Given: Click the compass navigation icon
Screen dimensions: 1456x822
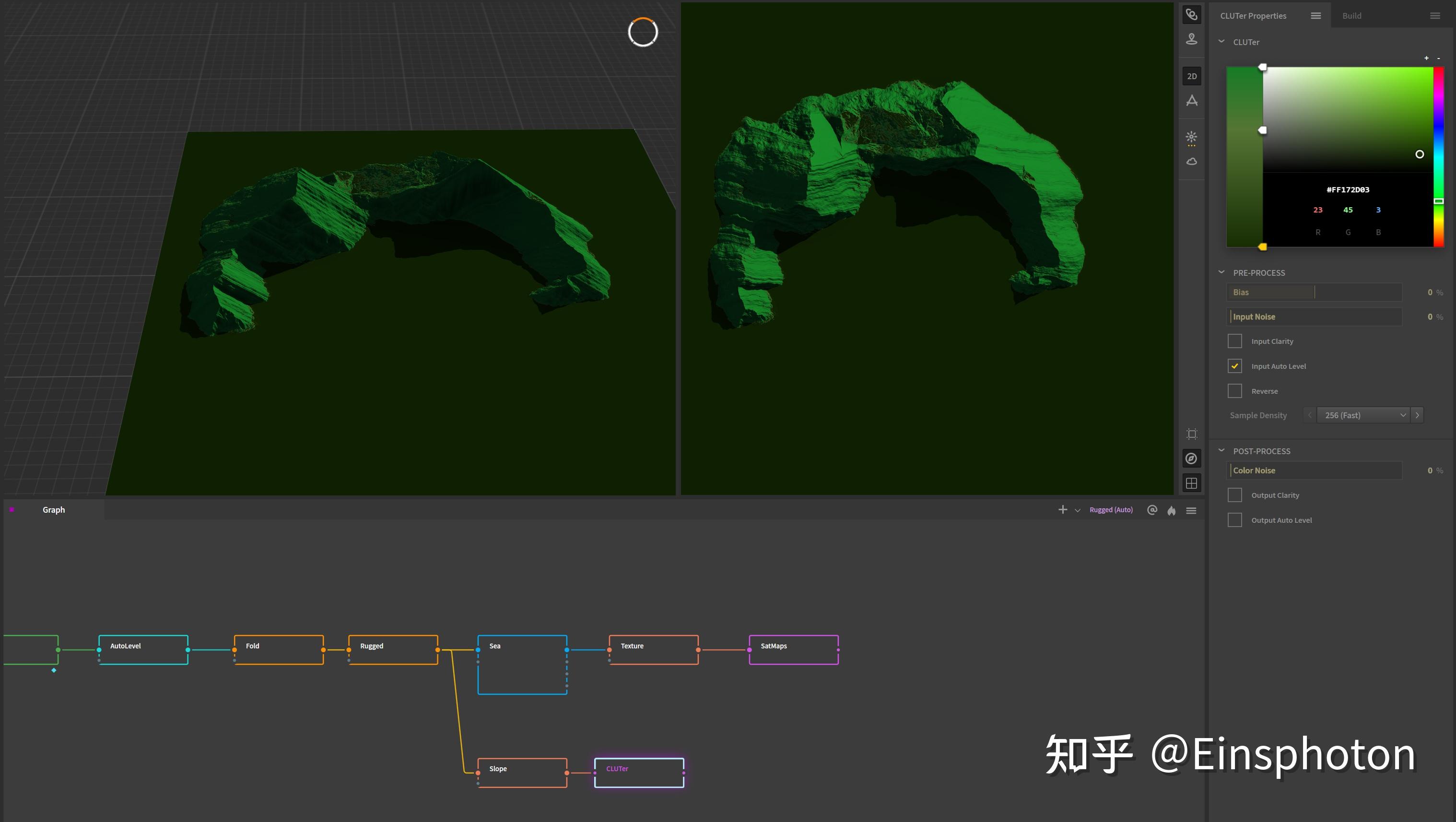Looking at the screenshot, I should (1191, 458).
